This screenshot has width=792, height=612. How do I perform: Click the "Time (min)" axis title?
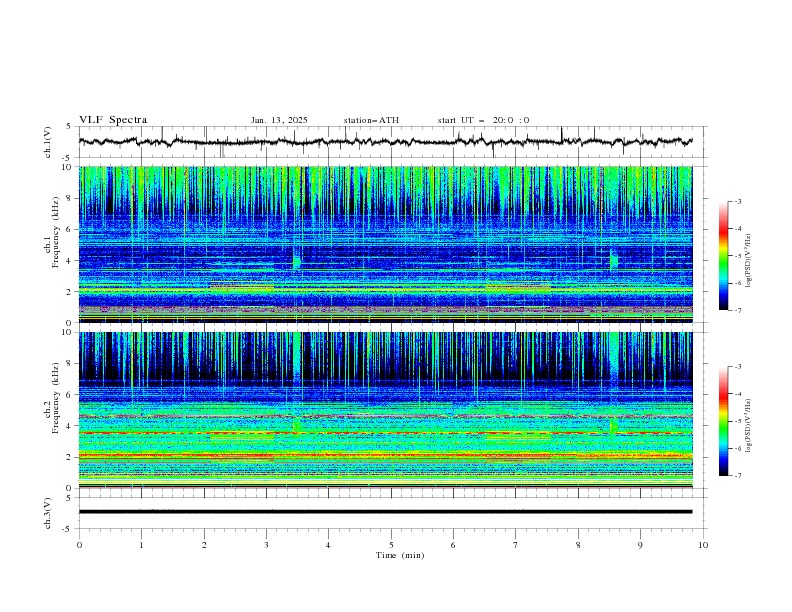pos(400,555)
